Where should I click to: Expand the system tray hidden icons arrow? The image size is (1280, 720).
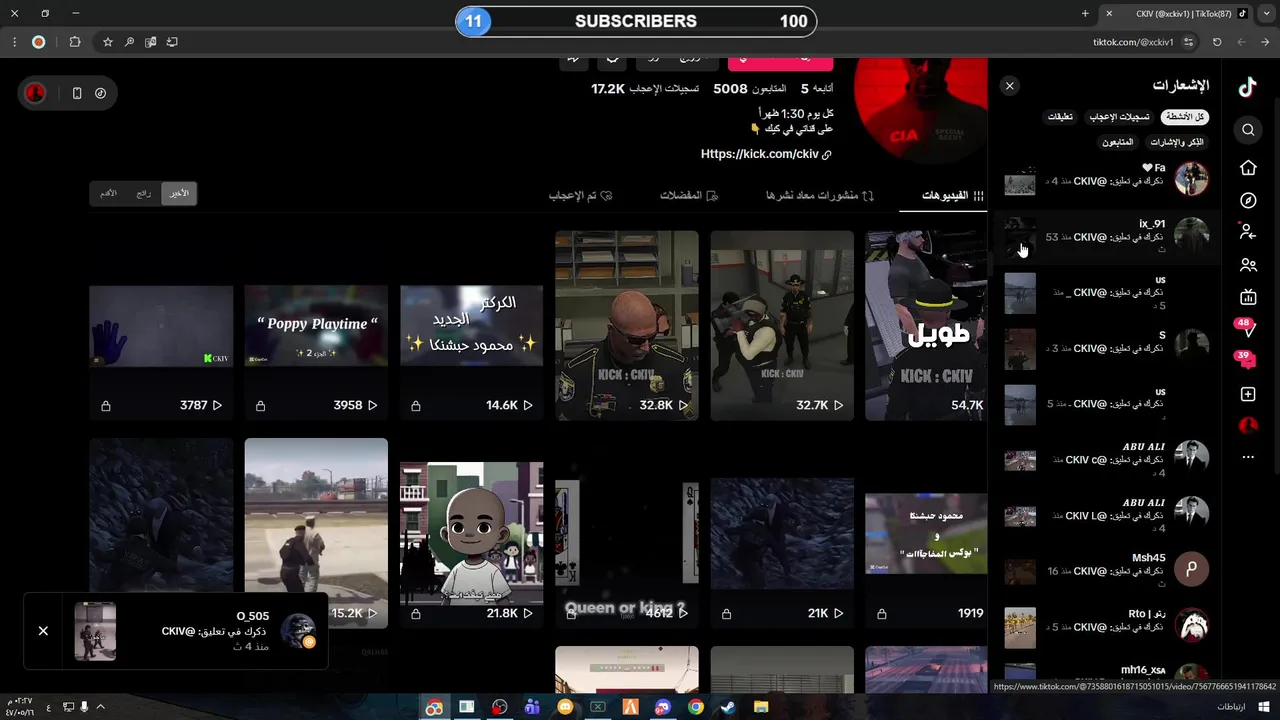(x=100, y=707)
